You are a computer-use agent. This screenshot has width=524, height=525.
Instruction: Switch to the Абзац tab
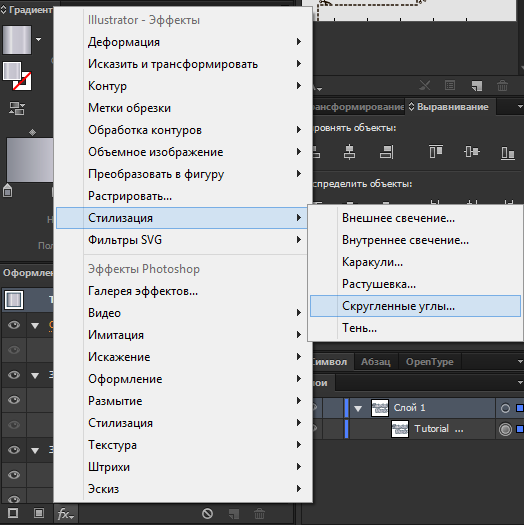click(376, 362)
